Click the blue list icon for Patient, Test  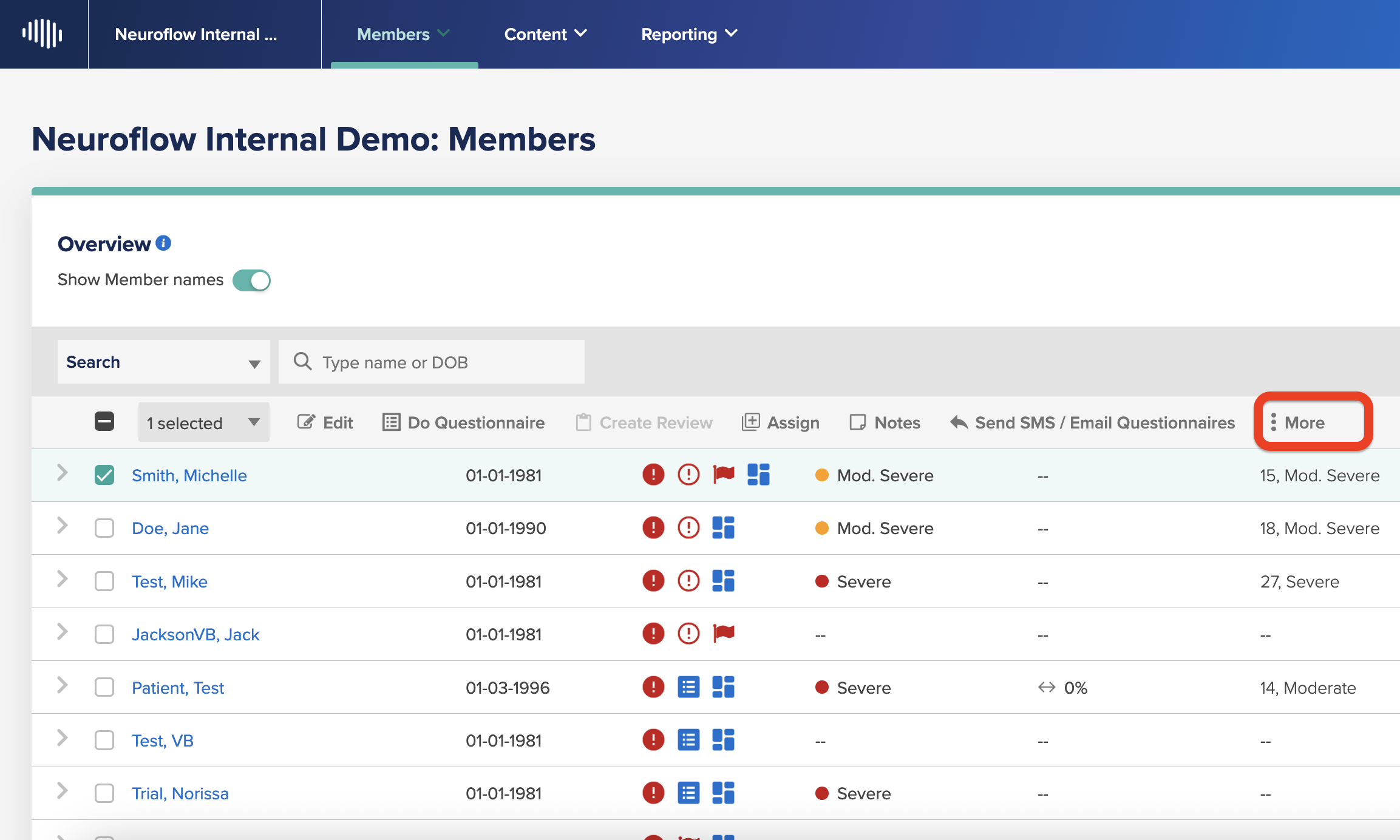tap(688, 687)
